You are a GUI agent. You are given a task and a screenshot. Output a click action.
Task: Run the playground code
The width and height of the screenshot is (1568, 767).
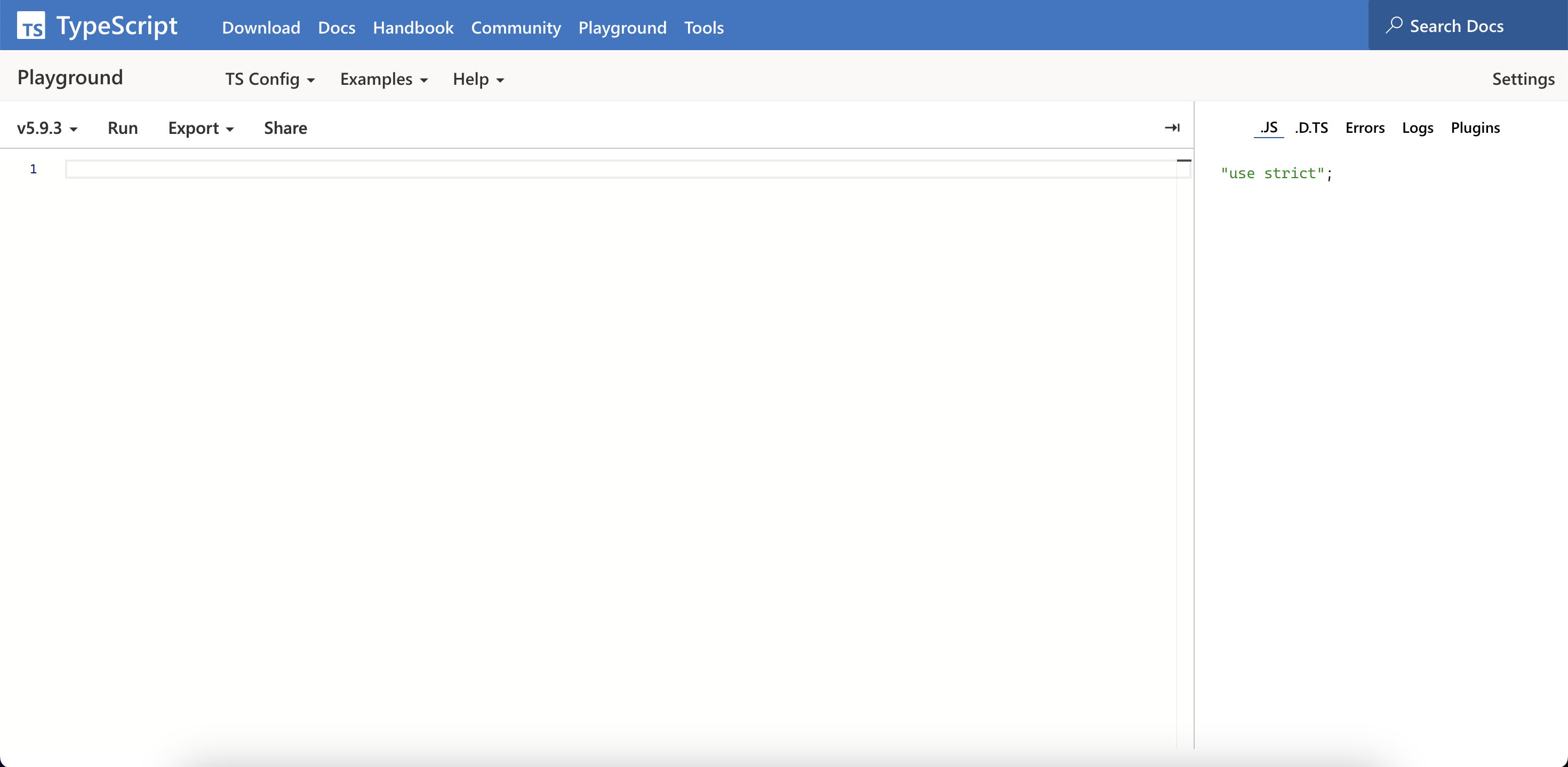[122, 129]
